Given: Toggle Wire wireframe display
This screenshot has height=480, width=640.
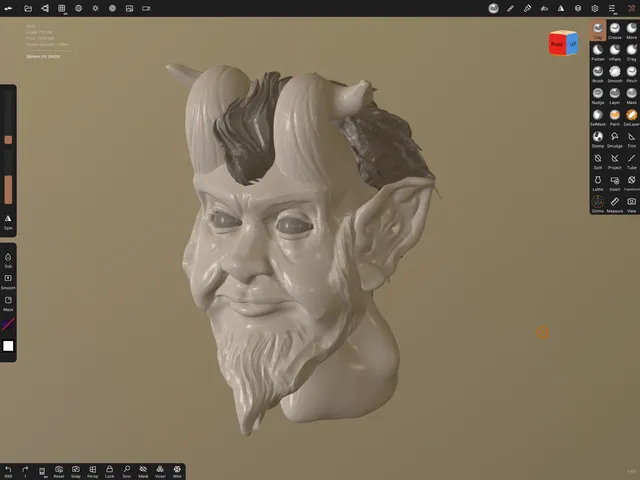Looking at the screenshot, I should pos(177,471).
